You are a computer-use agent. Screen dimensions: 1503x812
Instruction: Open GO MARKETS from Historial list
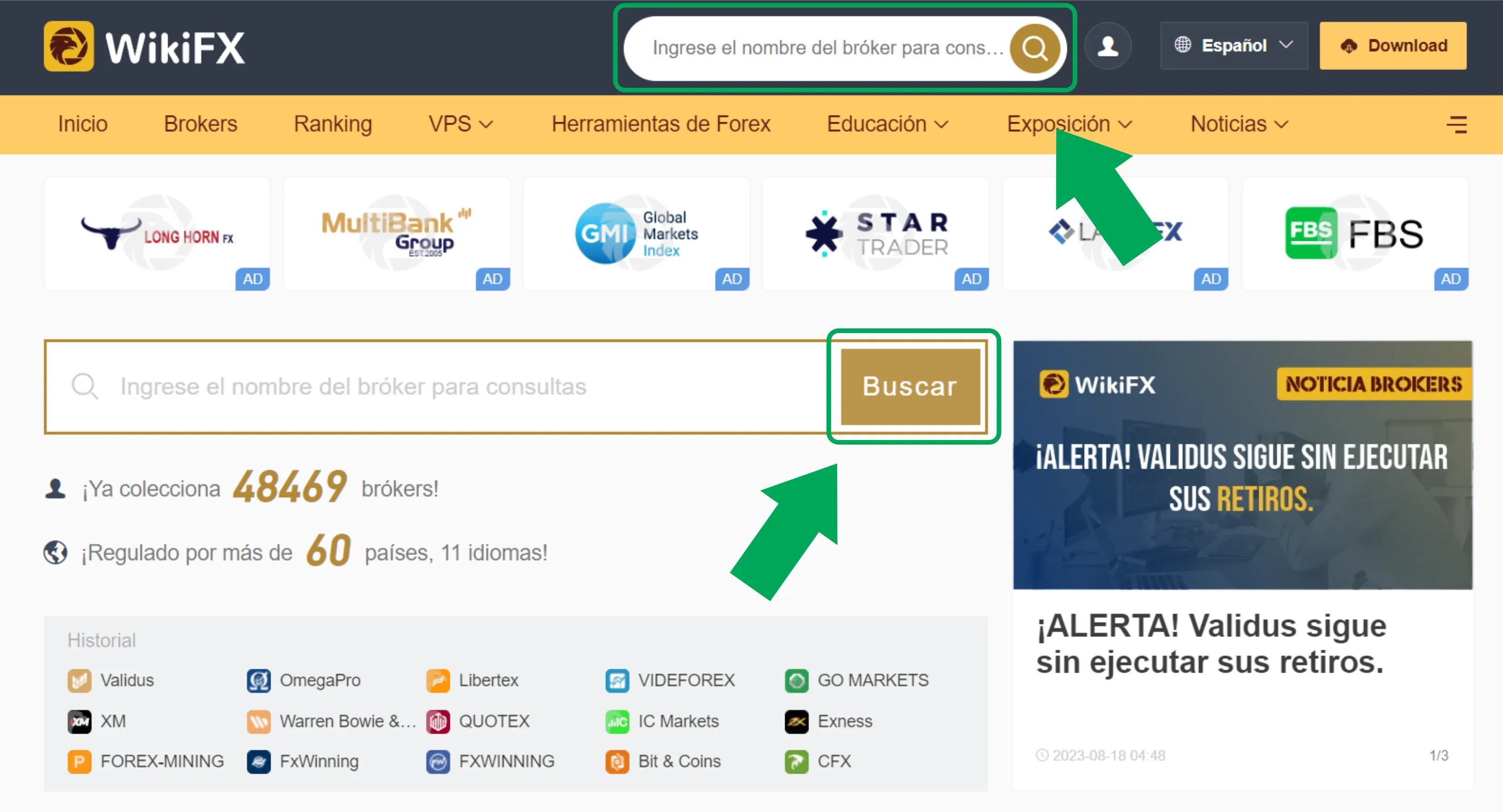[856, 680]
